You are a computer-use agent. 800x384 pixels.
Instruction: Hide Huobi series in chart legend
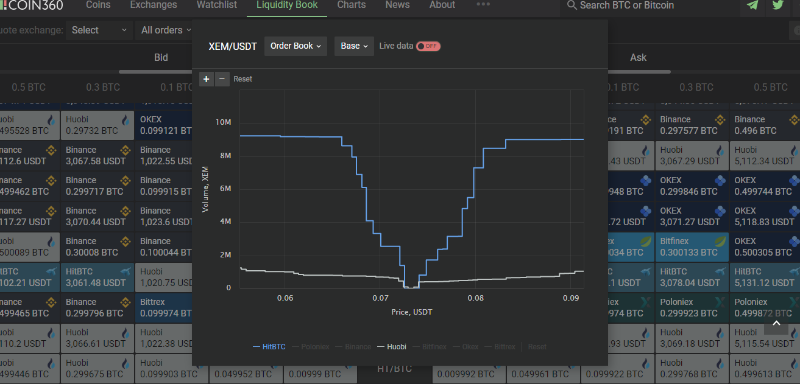click(391, 347)
